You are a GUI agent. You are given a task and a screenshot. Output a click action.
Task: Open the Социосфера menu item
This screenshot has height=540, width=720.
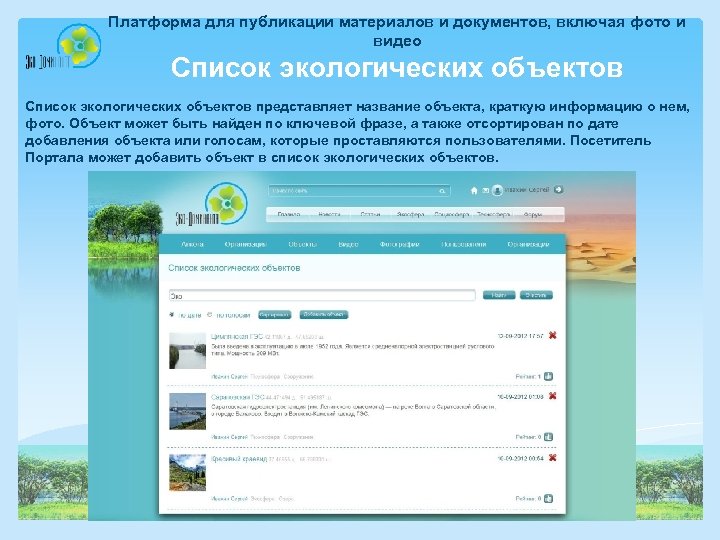[x=452, y=214]
